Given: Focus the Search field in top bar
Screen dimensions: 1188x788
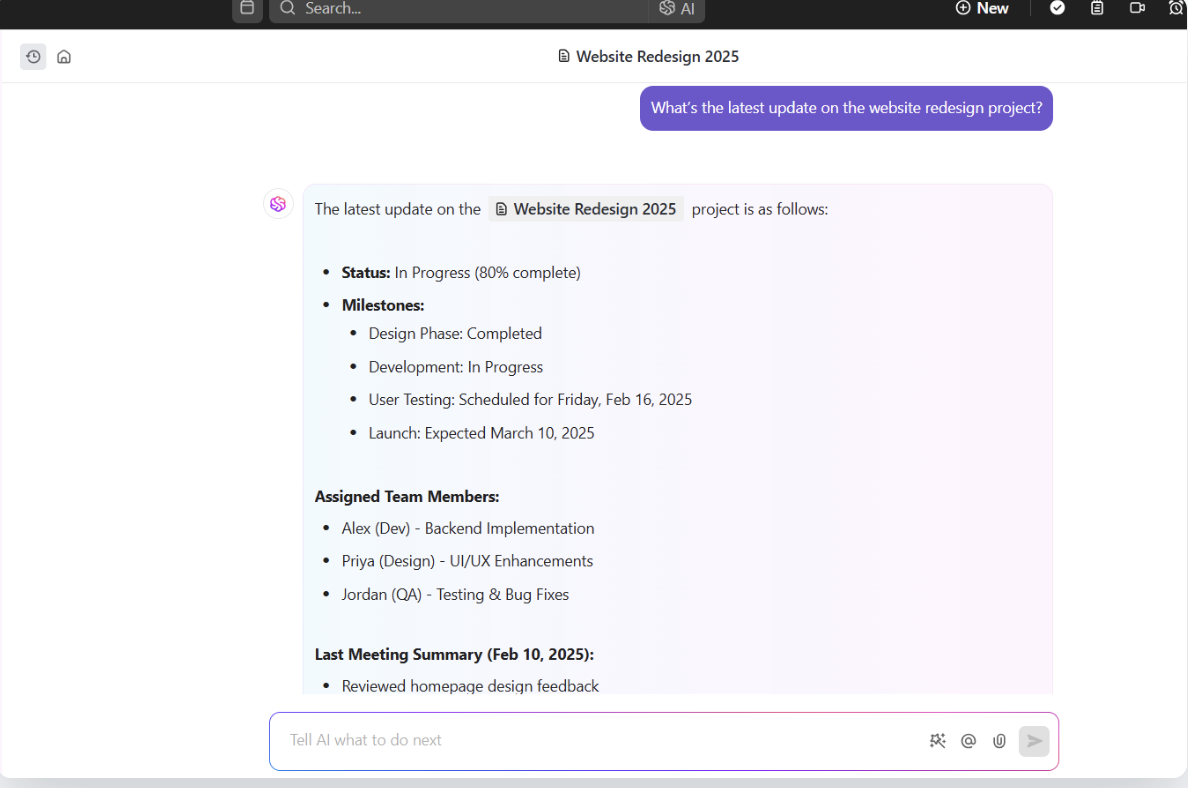Looking at the screenshot, I should pyautogui.click(x=458, y=8).
